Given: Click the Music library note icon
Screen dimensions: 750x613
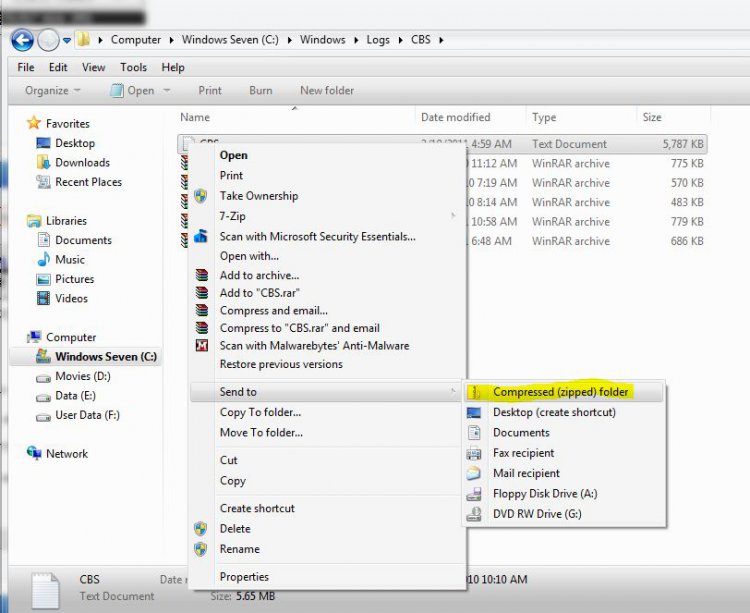Looking at the screenshot, I should (x=44, y=259).
